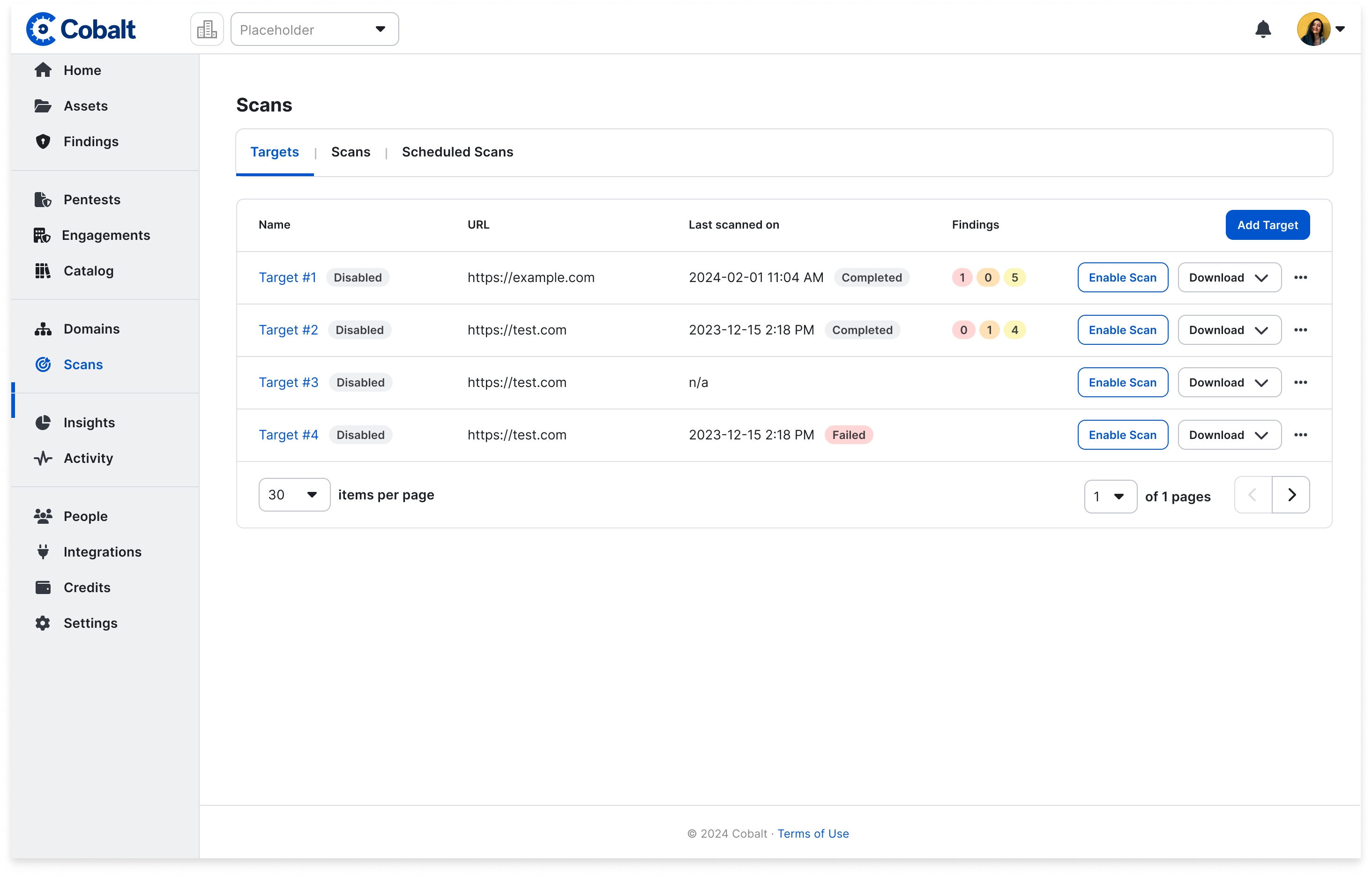Open the page number dropdown
This screenshot has width=1372, height=877.
tap(1111, 497)
